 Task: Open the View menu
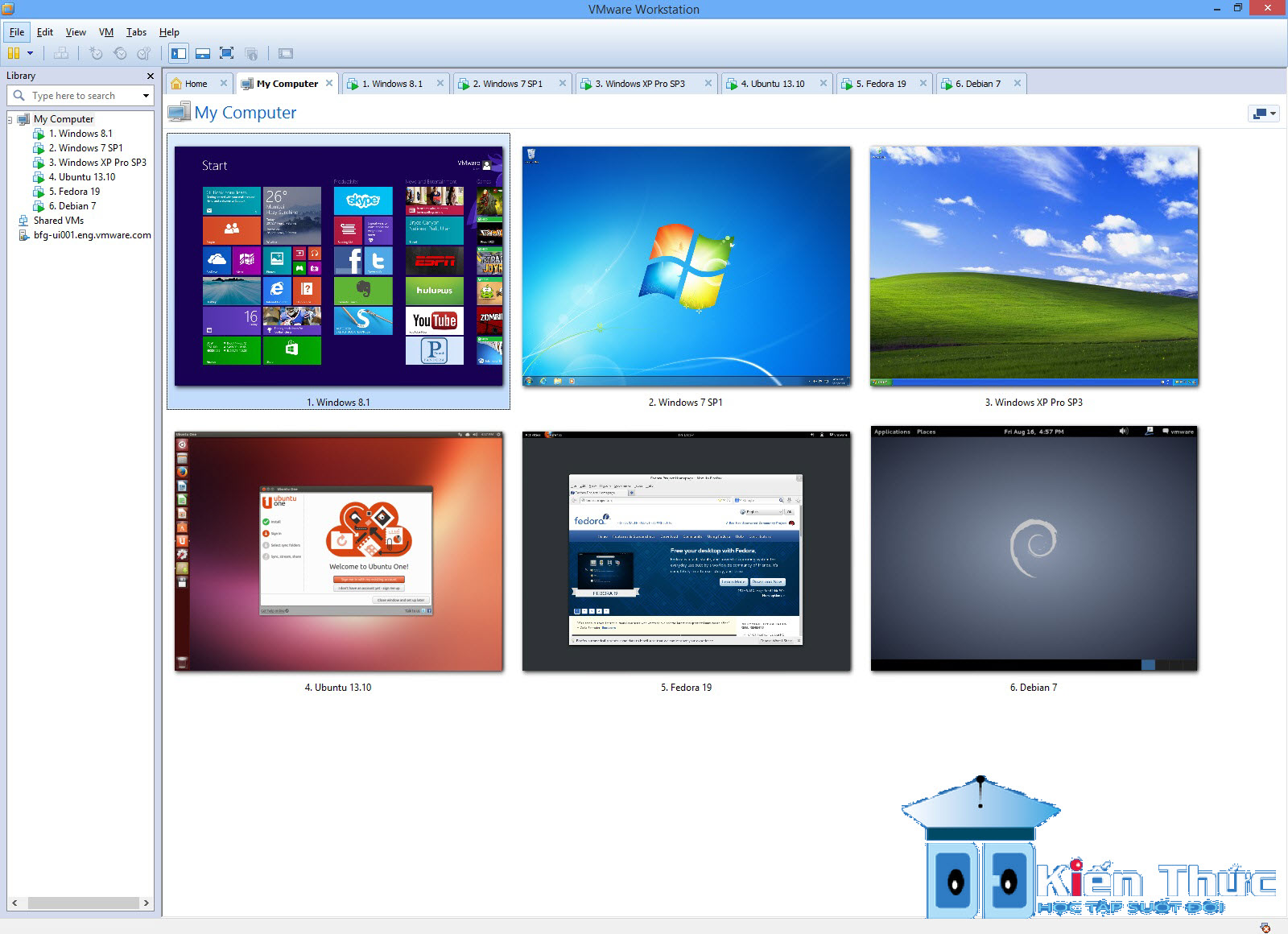click(76, 32)
